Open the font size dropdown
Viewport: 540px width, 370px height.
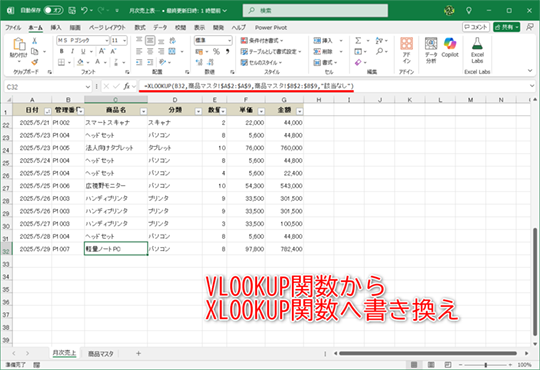[124, 41]
